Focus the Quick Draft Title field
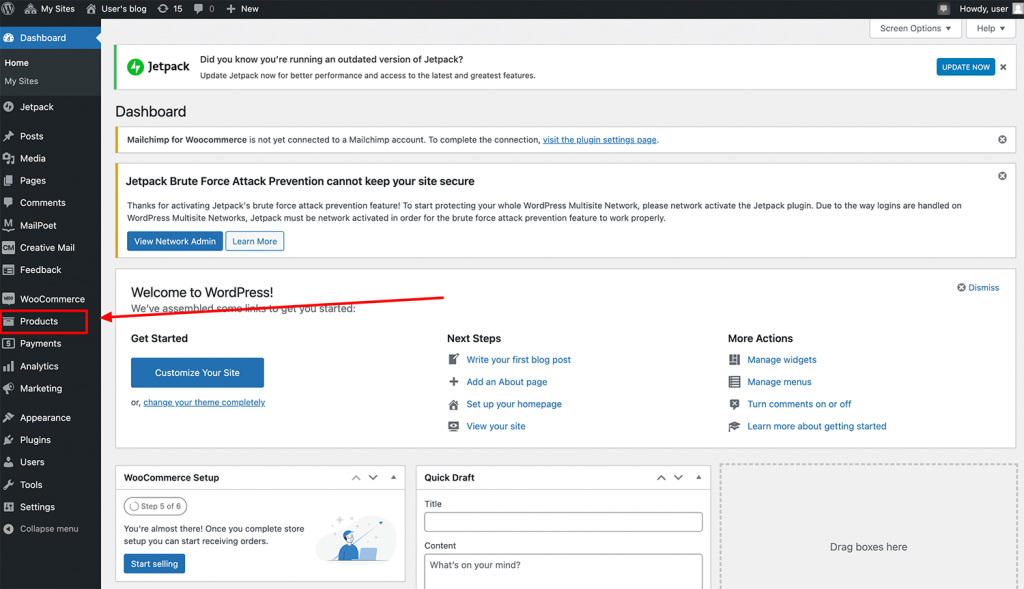This screenshot has height=589, width=1024. [x=563, y=522]
